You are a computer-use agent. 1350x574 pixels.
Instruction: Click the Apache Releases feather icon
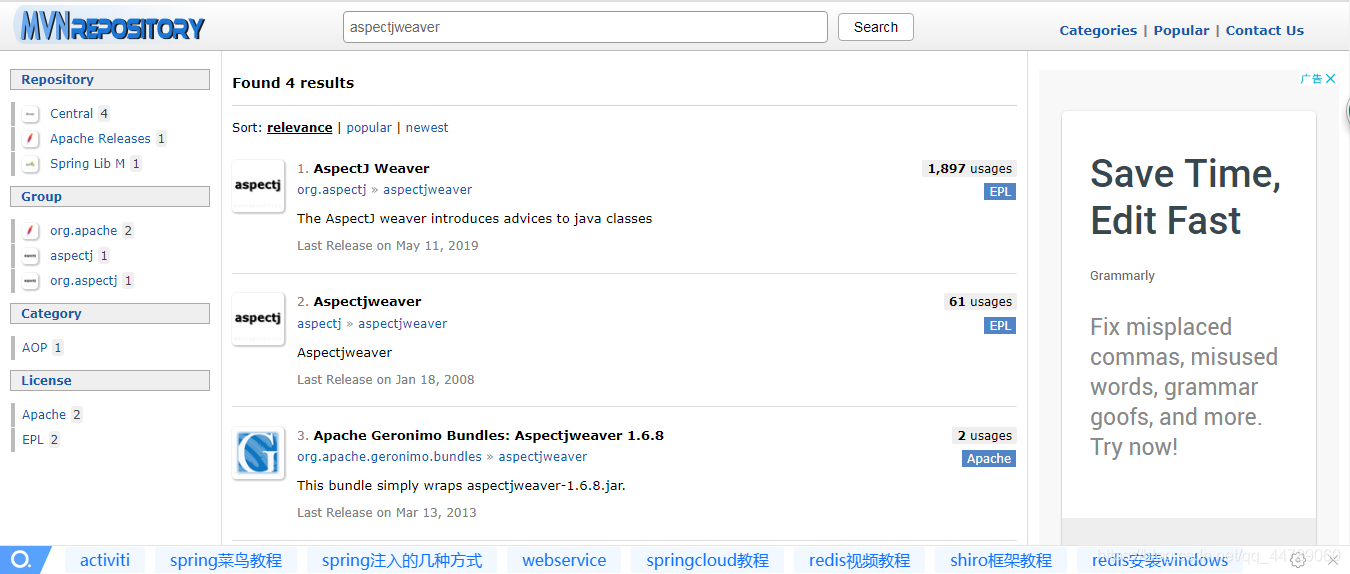click(x=31, y=139)
